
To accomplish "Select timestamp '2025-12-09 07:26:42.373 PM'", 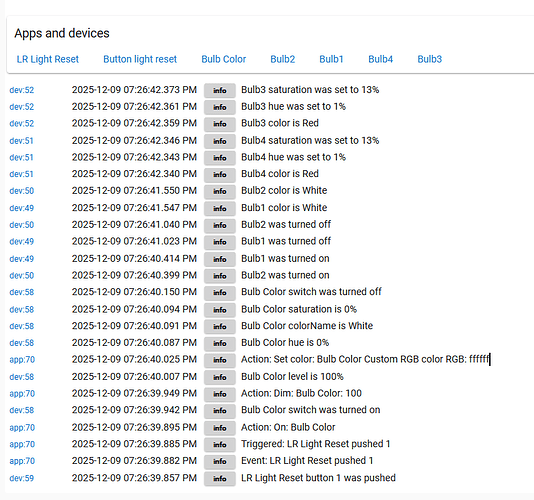I will (x=134, y=90).
